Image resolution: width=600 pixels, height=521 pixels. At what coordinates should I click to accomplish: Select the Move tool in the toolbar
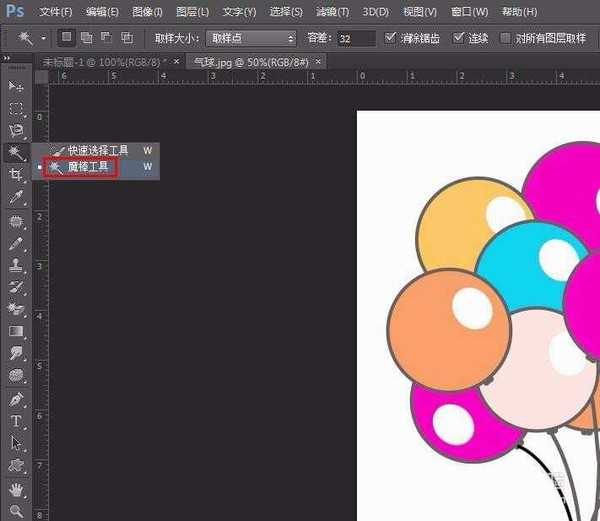pos(16,87)
